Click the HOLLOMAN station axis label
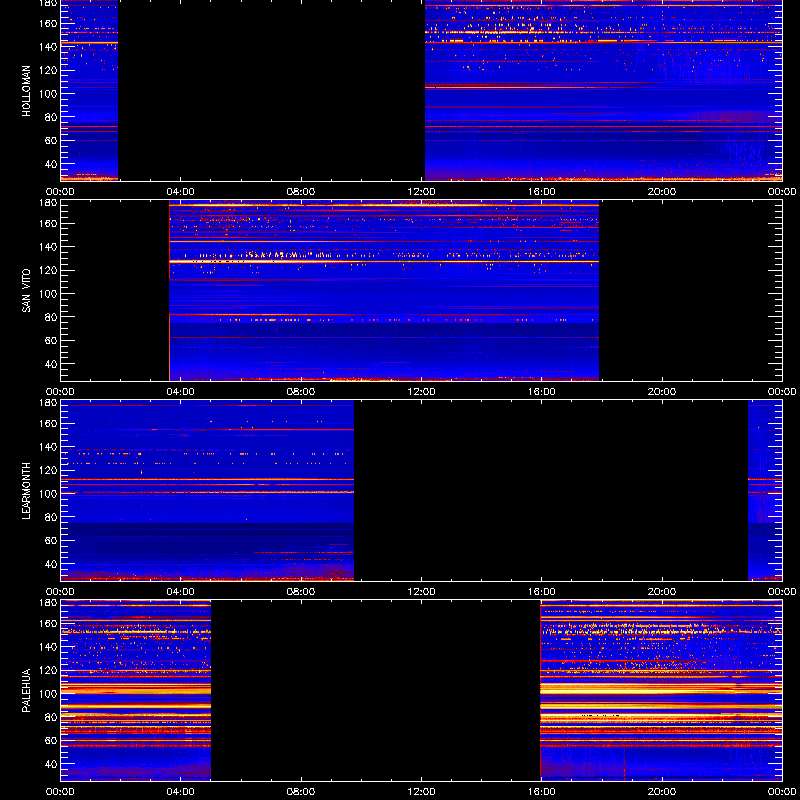Viewport: 800px width, 800px height. [x=26, y=91]
